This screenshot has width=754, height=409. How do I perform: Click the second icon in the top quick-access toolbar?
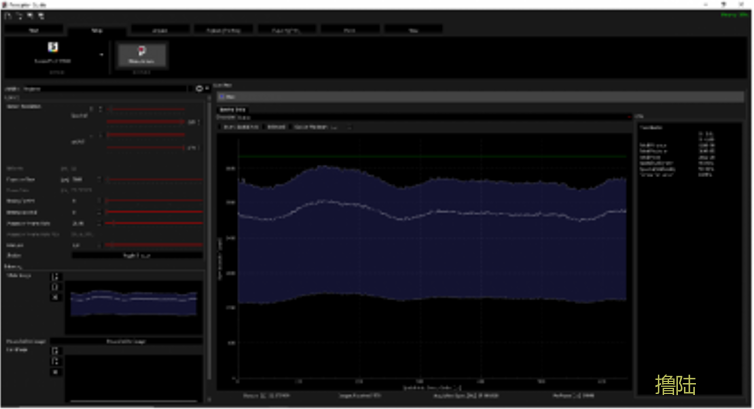[x=19, y=16]
